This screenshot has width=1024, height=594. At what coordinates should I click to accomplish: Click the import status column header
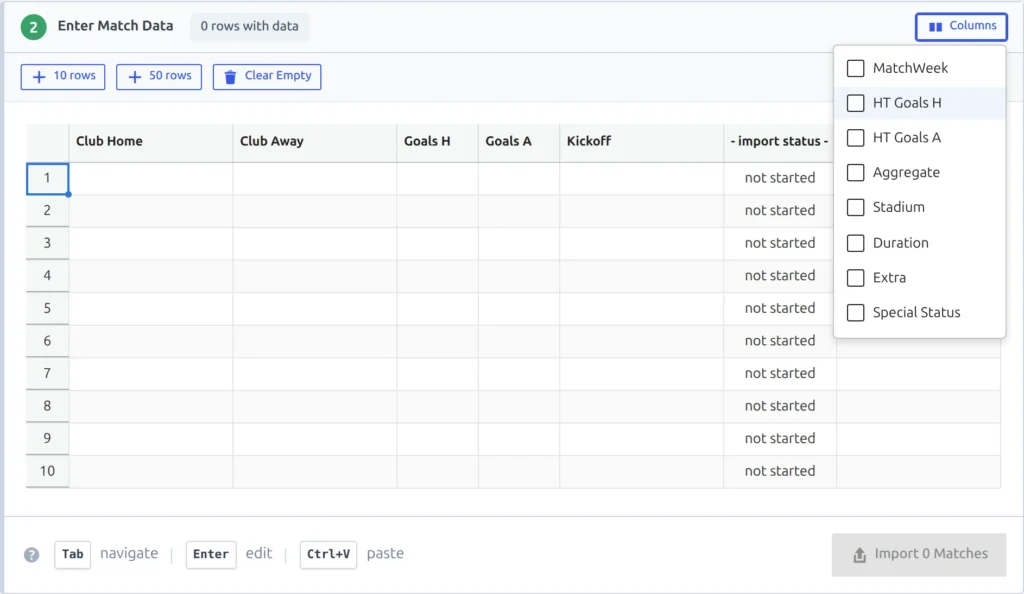click(779, 142)
